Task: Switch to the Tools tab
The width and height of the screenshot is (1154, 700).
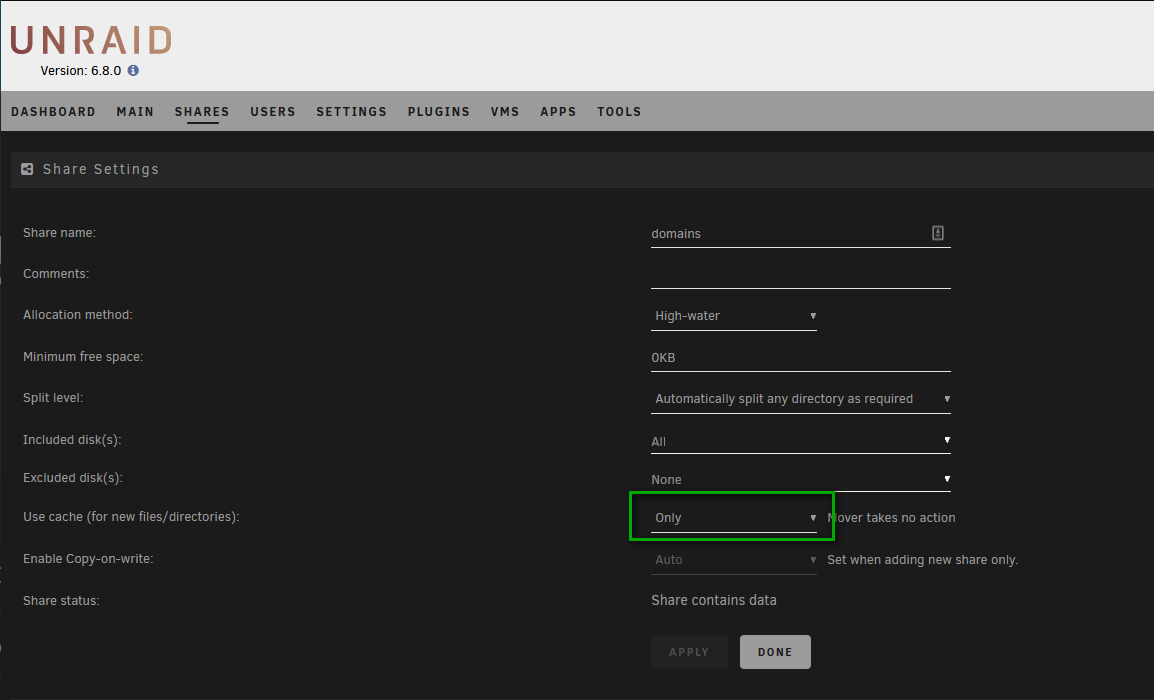Action: click(619, 112)
